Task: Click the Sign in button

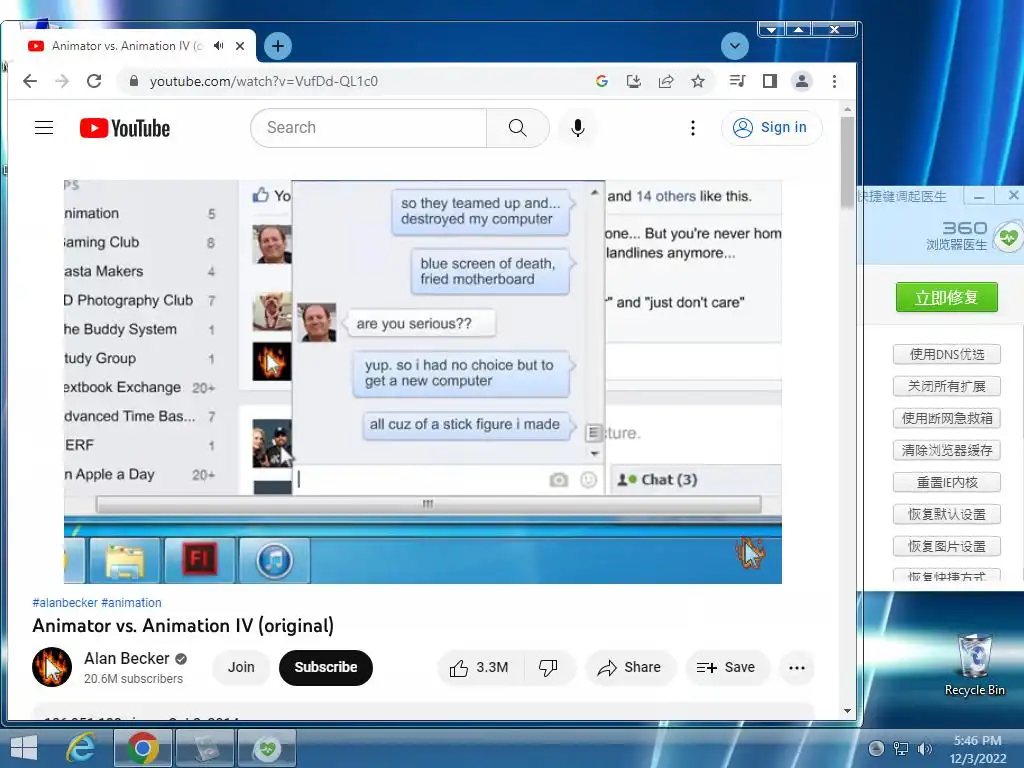Action: [x=771, y=127]
